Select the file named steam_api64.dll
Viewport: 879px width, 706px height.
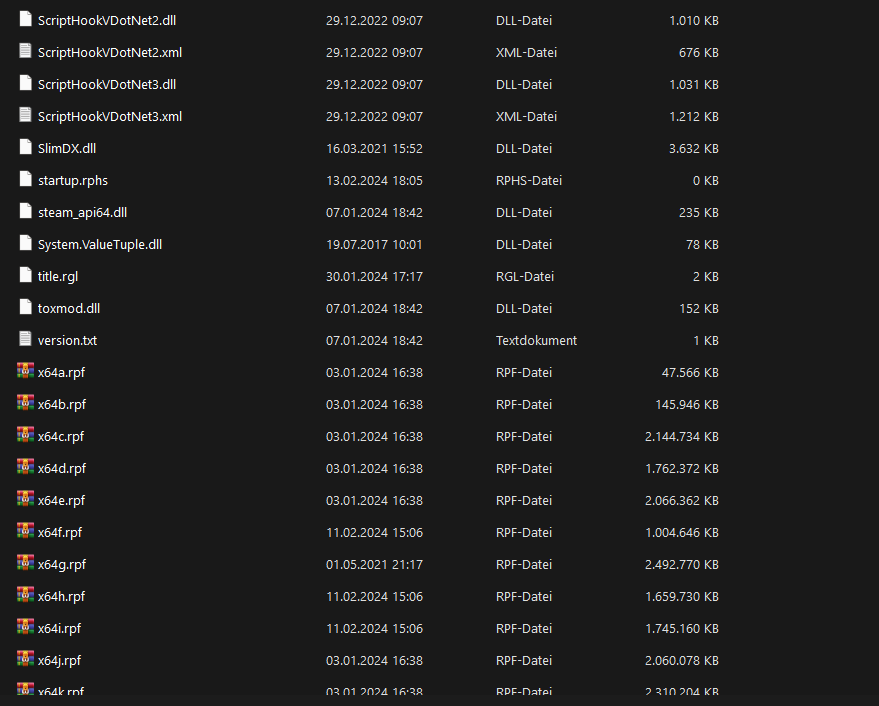click(x=82, y=212)
